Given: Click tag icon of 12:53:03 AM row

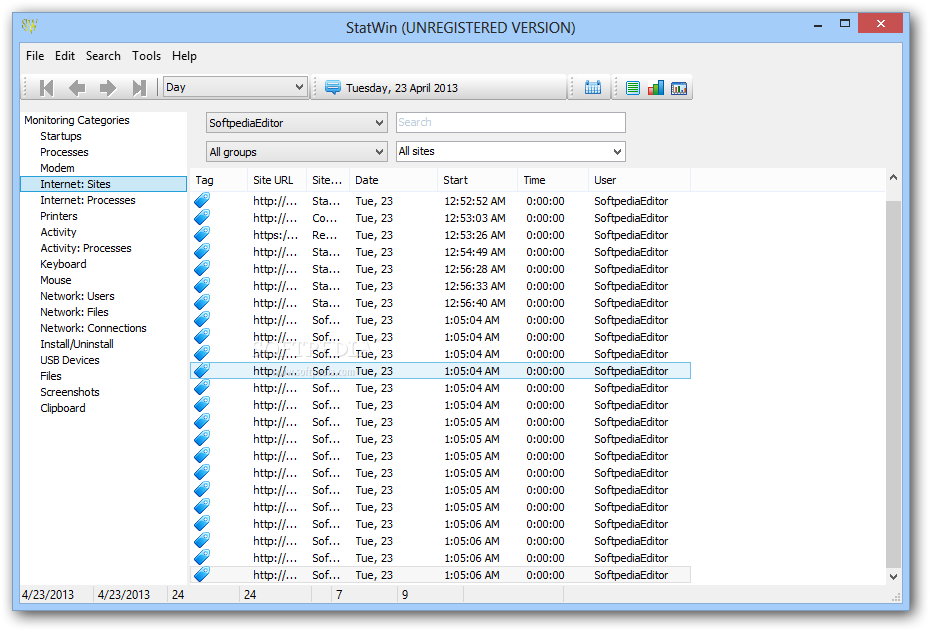Looking at the screenshot, I should coord(202,218).
